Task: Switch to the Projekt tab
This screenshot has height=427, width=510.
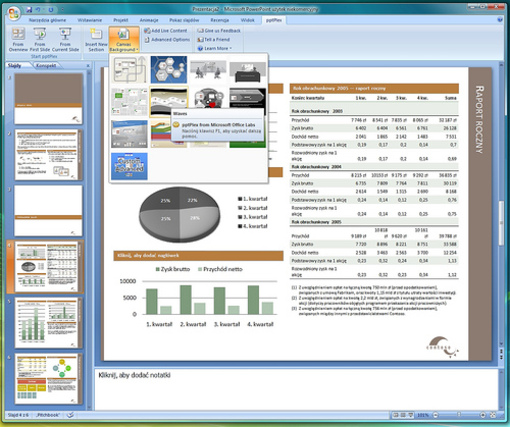Action: click(121, 20)
